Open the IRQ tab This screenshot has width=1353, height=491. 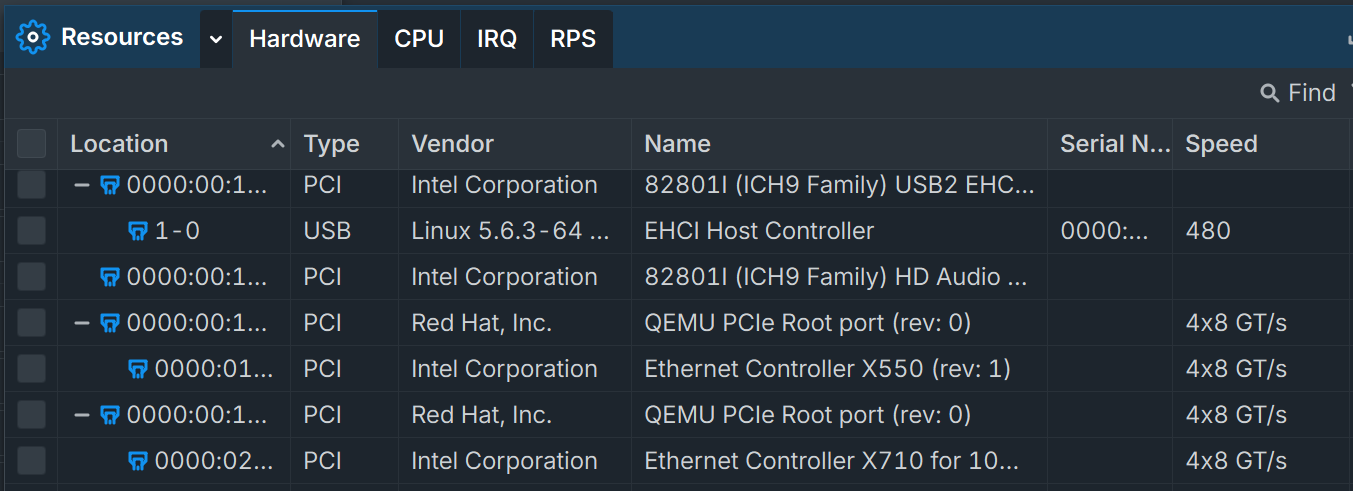click(x=497, y=39)
